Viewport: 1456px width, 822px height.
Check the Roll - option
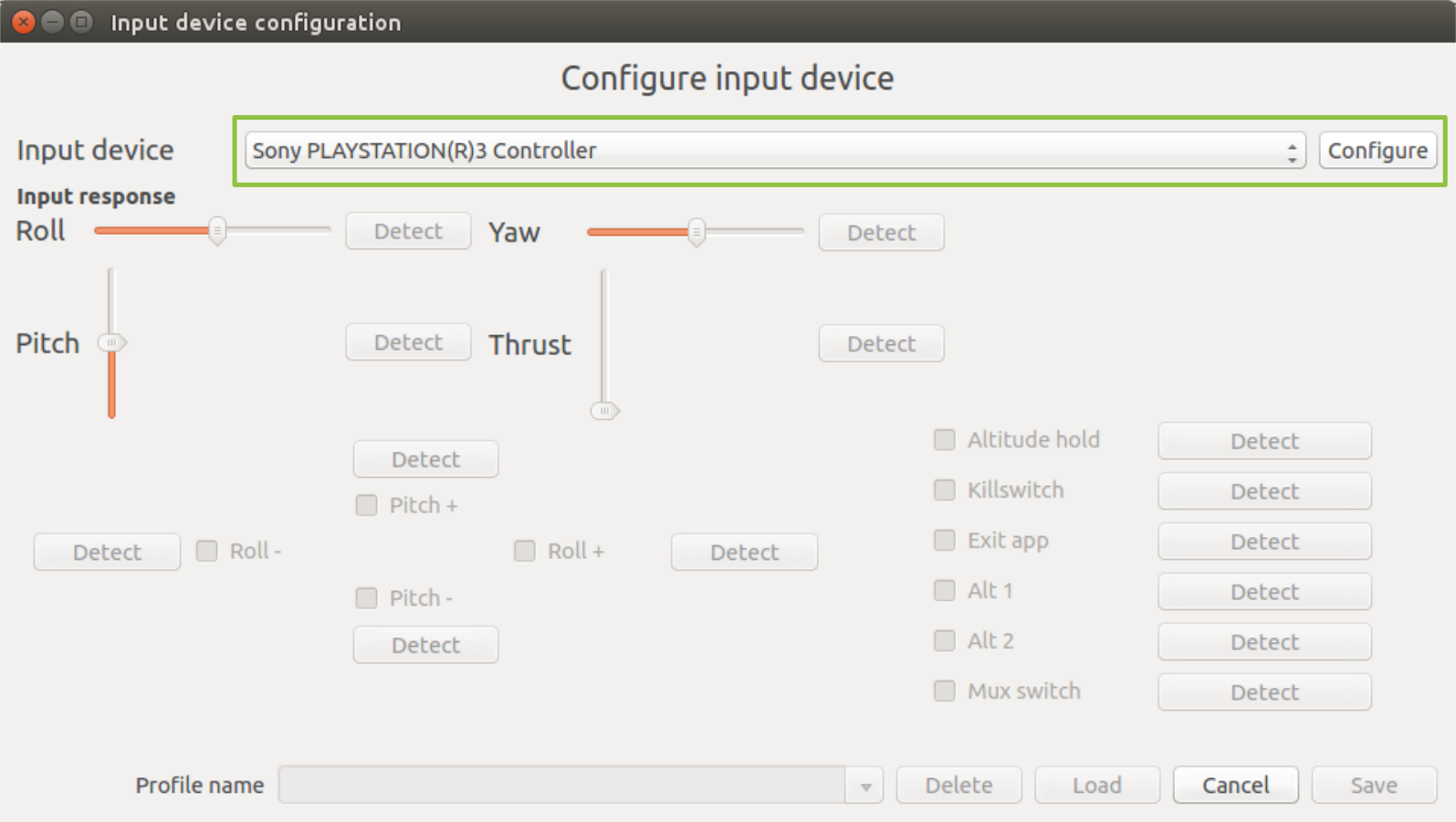point(205,551)
